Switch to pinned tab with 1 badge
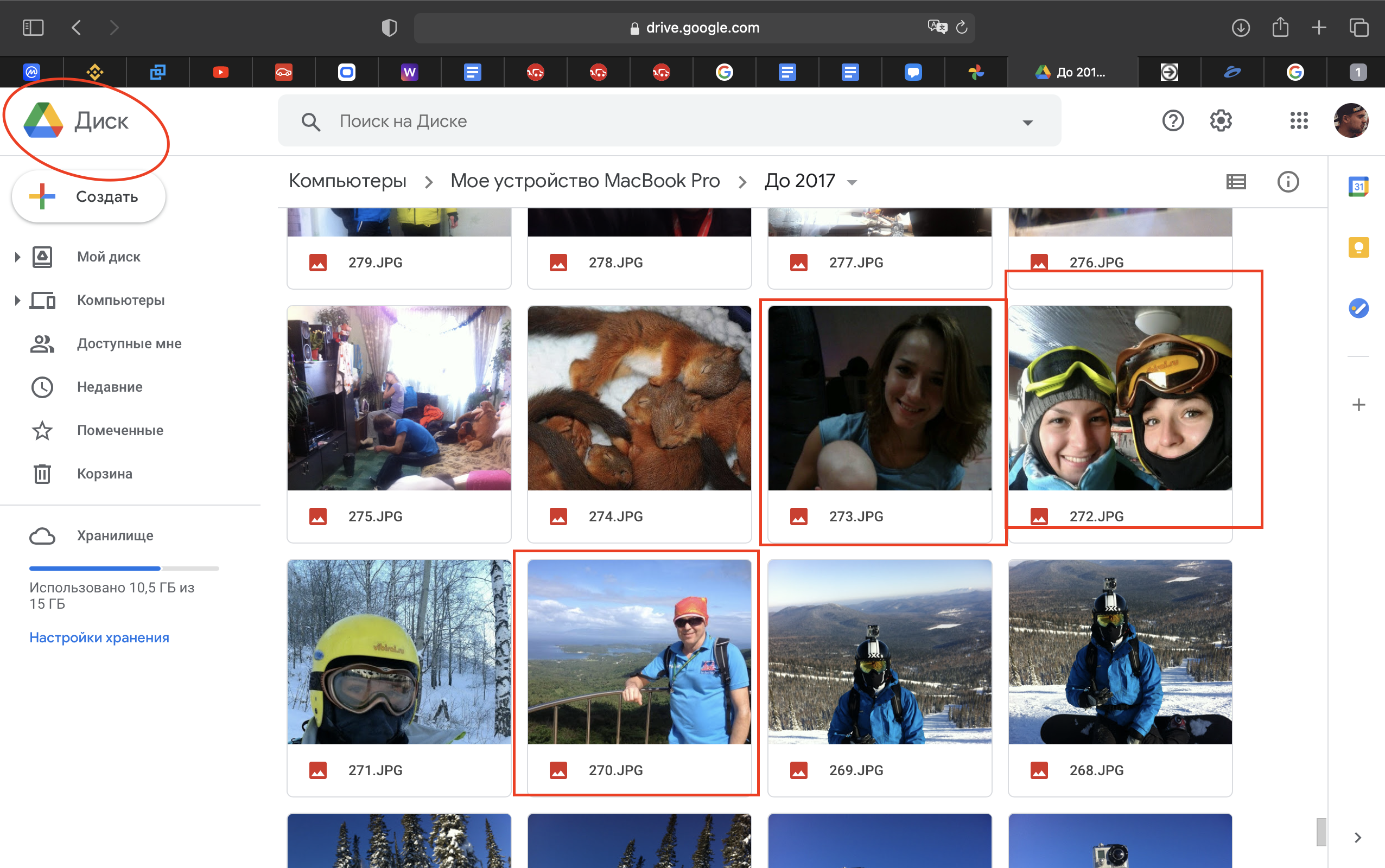Viewport: 1385px width, 868px height. (1357, 72)
